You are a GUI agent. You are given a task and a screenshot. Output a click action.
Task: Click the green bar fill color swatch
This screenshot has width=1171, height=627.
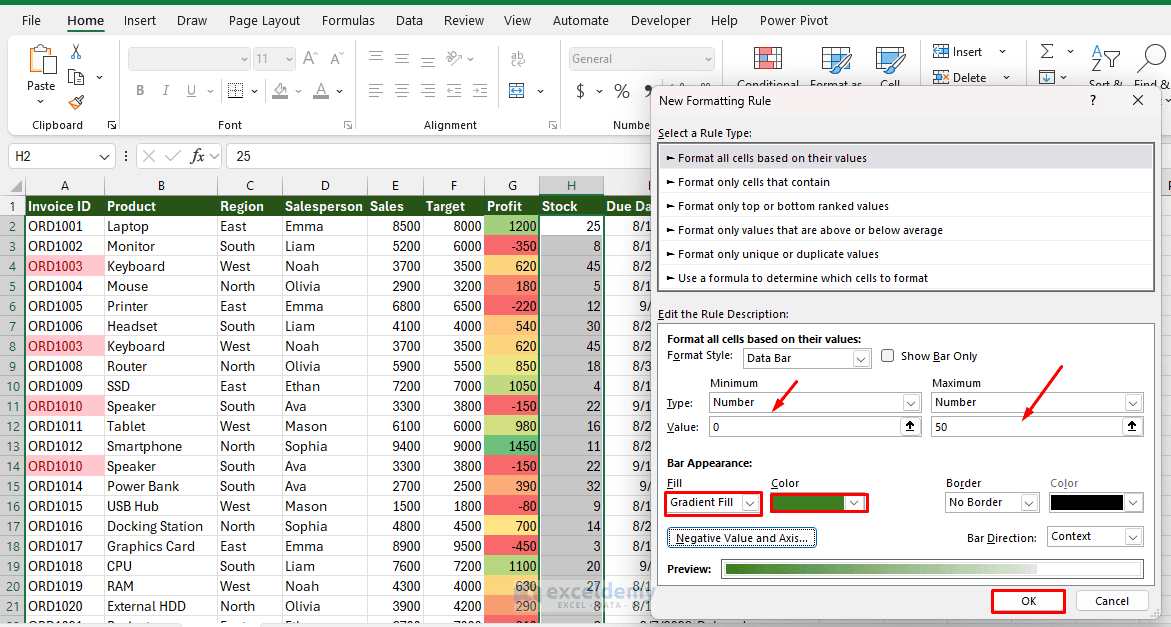808,503
